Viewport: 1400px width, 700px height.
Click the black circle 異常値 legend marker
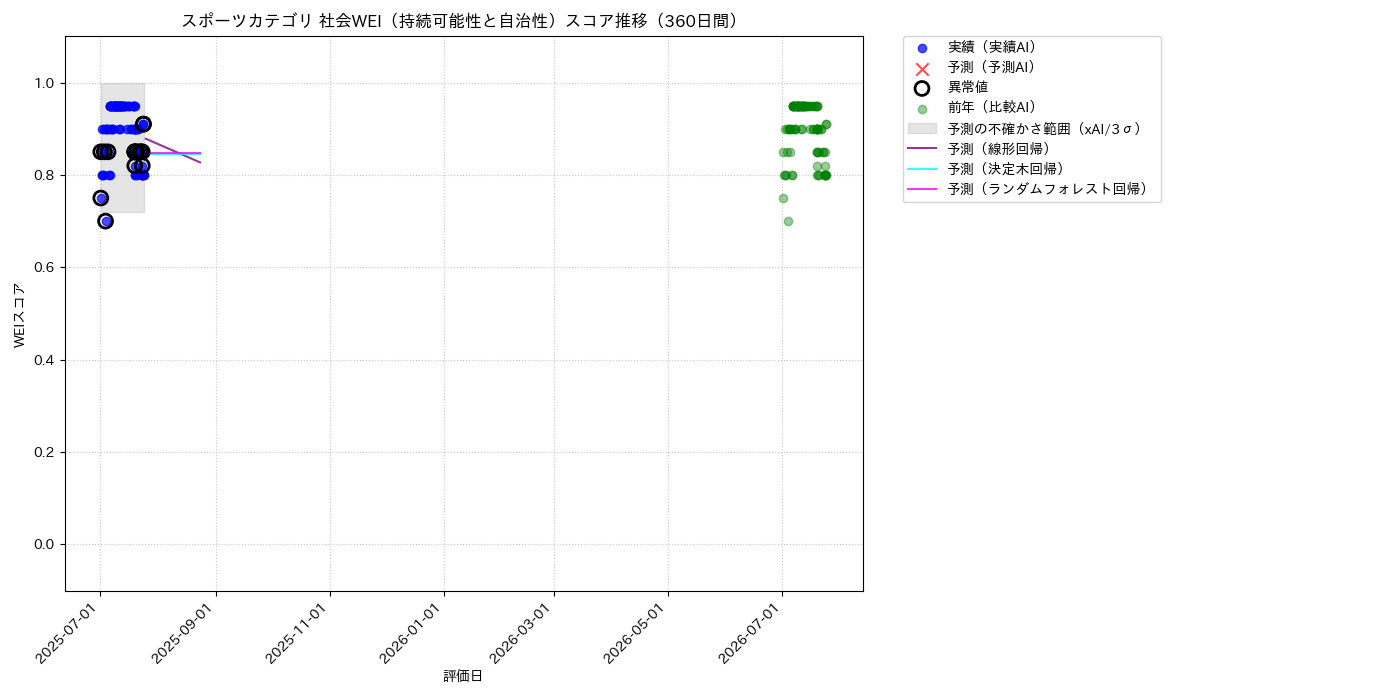click(x=922, y=88)
